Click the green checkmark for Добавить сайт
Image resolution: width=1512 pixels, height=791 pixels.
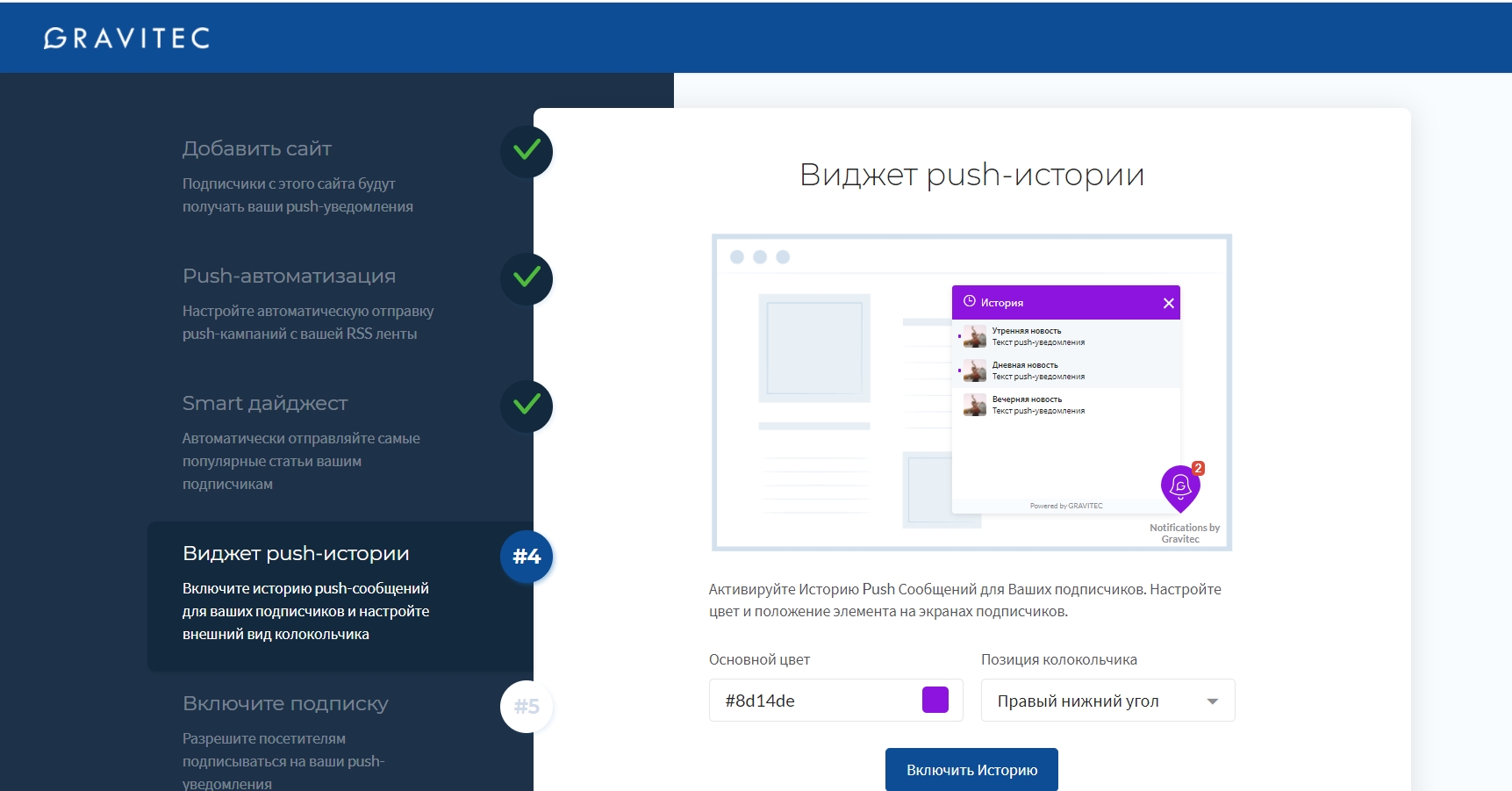click(527, 151)
